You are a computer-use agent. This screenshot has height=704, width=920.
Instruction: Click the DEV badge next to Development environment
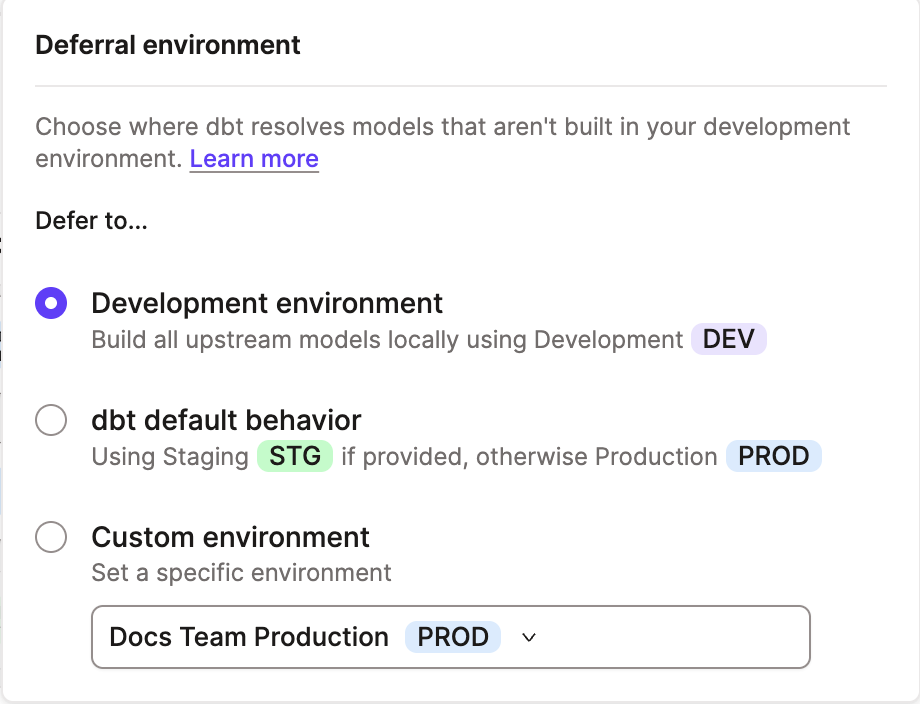point(729,339)
